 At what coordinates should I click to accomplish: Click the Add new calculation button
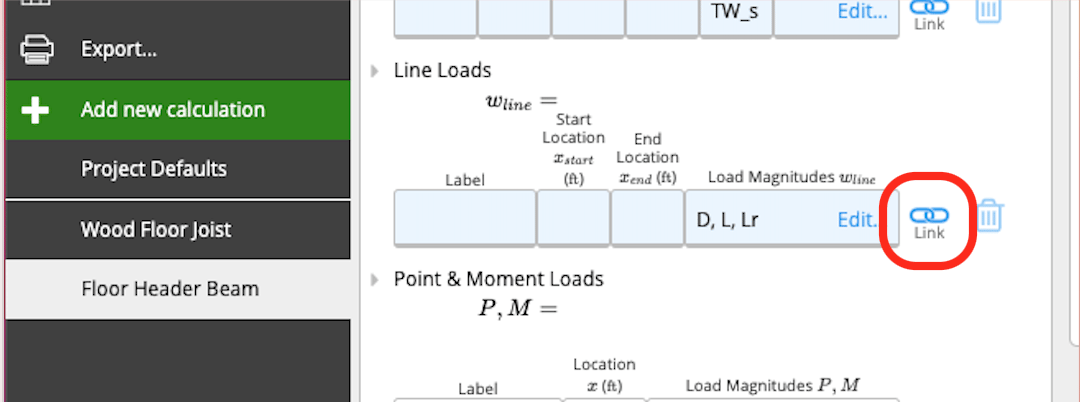click(178, 110)
